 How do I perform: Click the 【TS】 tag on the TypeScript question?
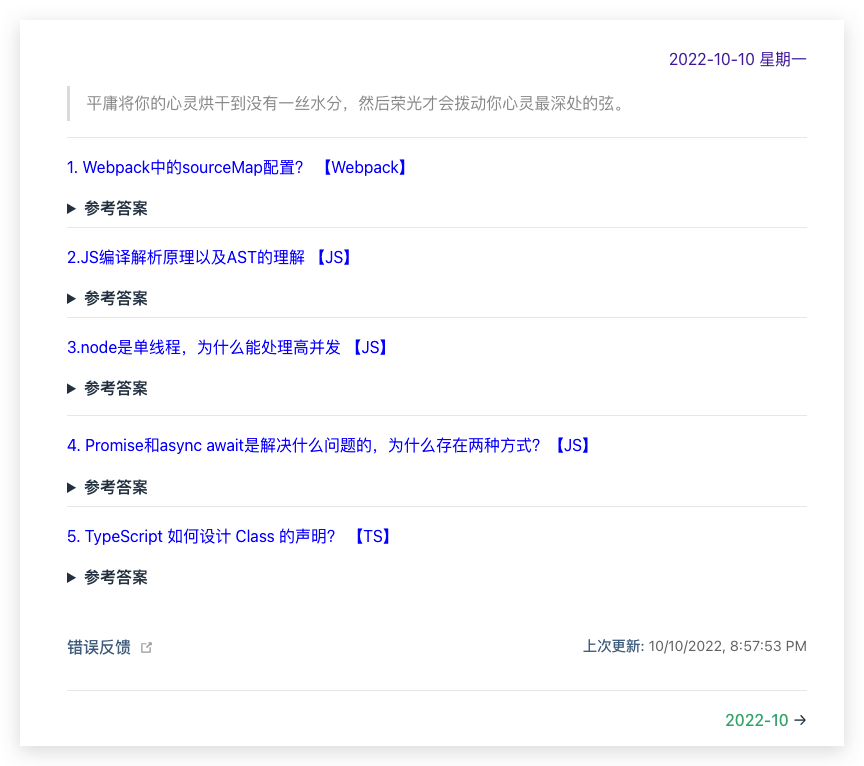coord(373,536)
